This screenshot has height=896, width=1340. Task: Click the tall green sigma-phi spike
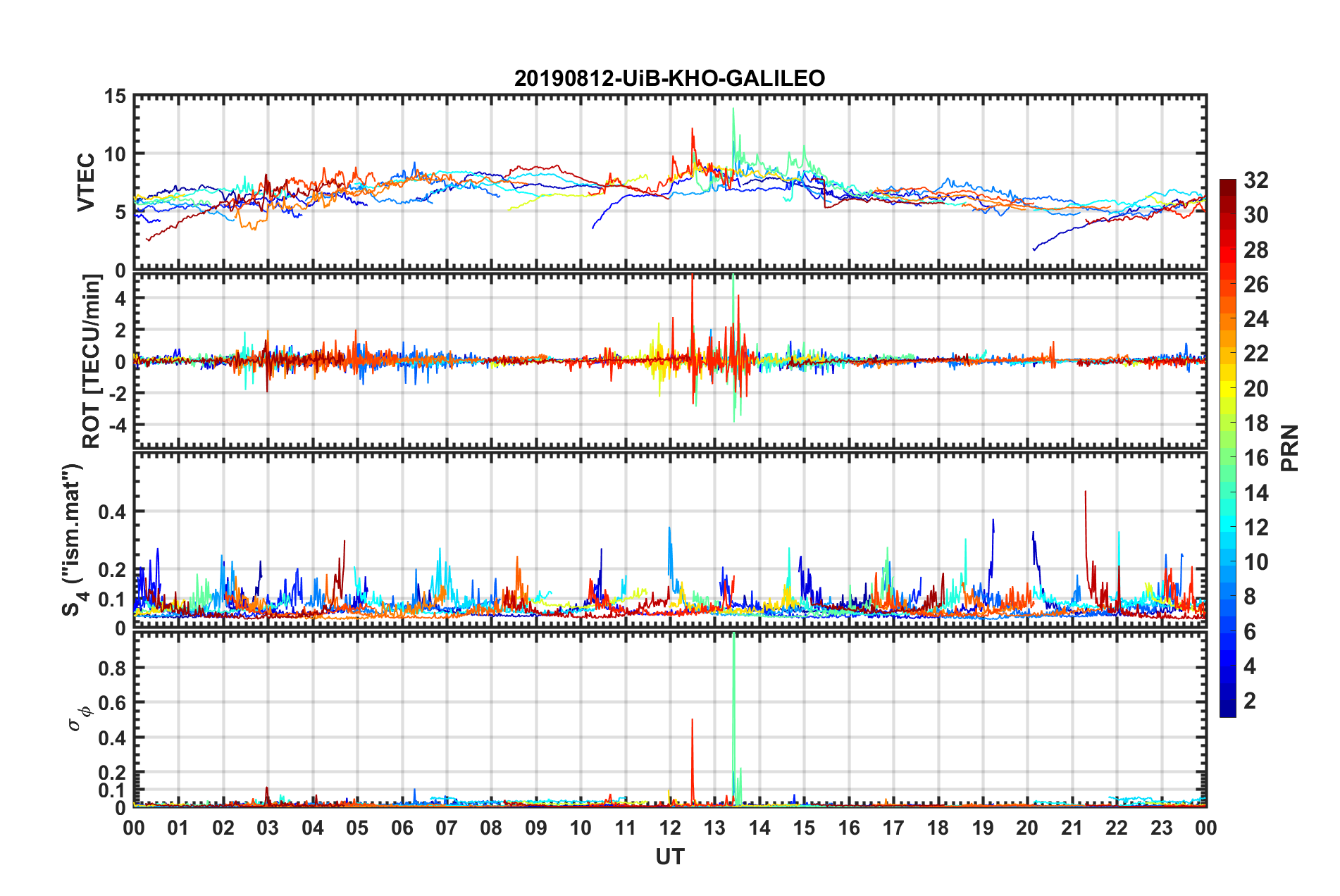734,718
